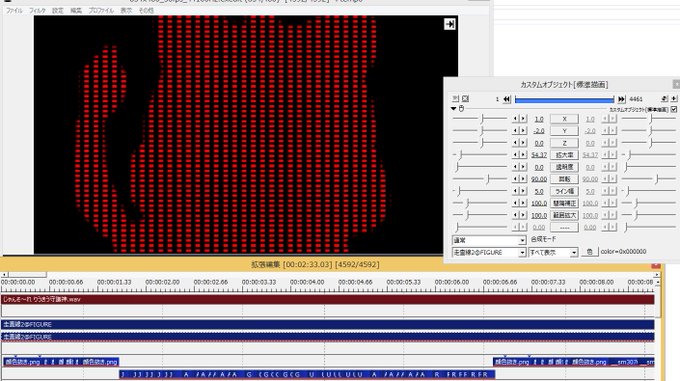Click the first icon at settings dialog top-left
680x381 pixels.
(x=455, y=99)
